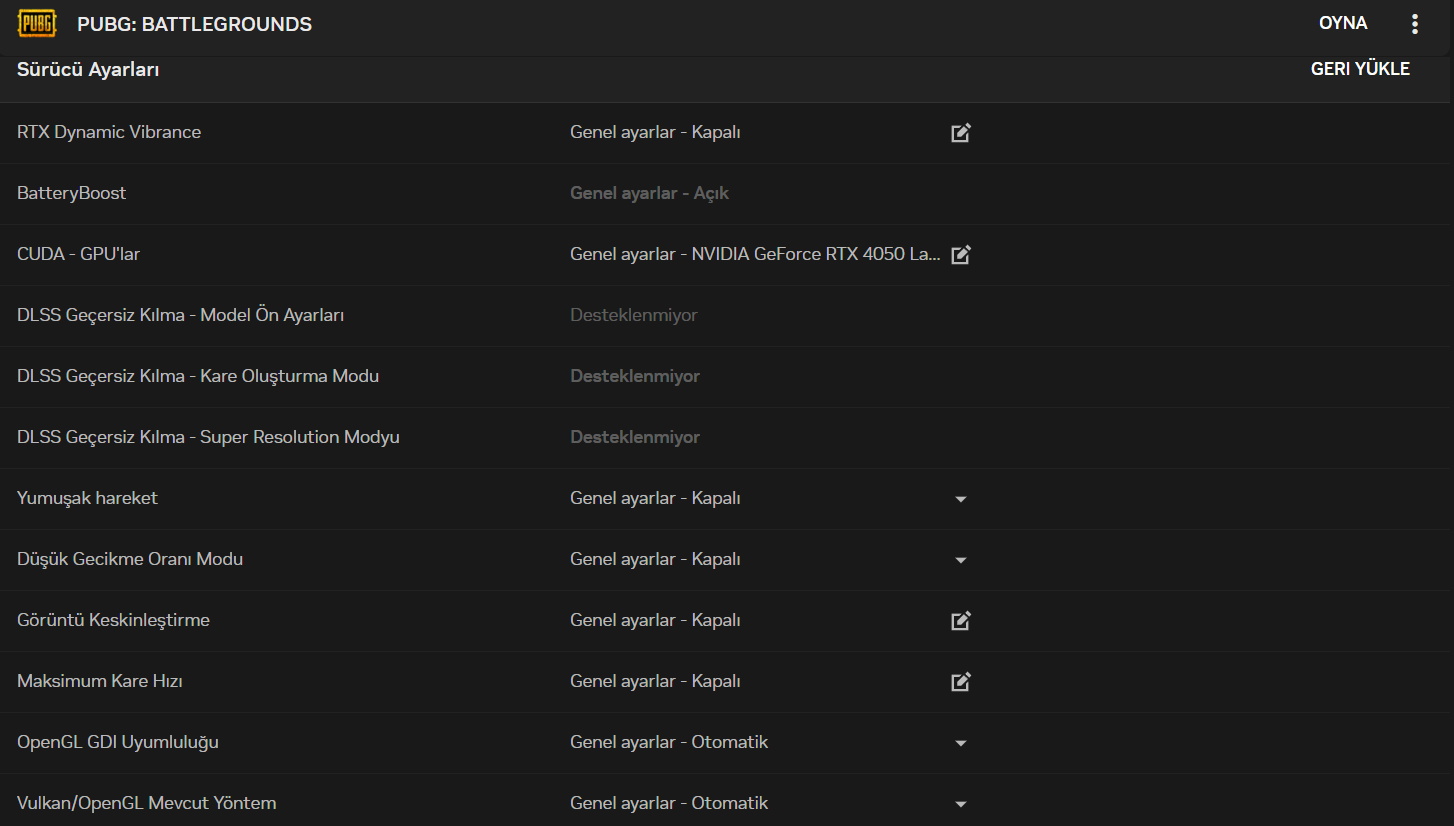Click DLSS Geçersiz Kılma - Kare Oluşturma Modu
1454x826 pixels.
click(198, 376)
